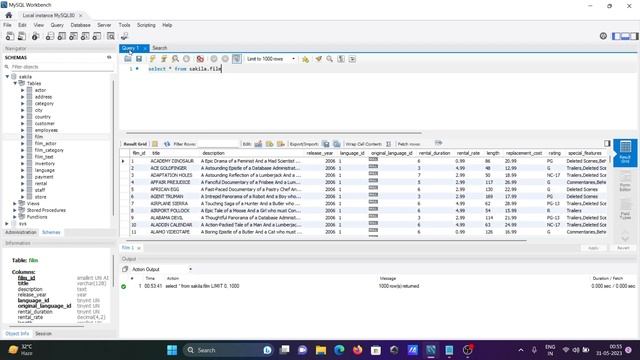The image size is (640, 360).
Task: Import records from external file icon
Action: (x=336, y=144)
